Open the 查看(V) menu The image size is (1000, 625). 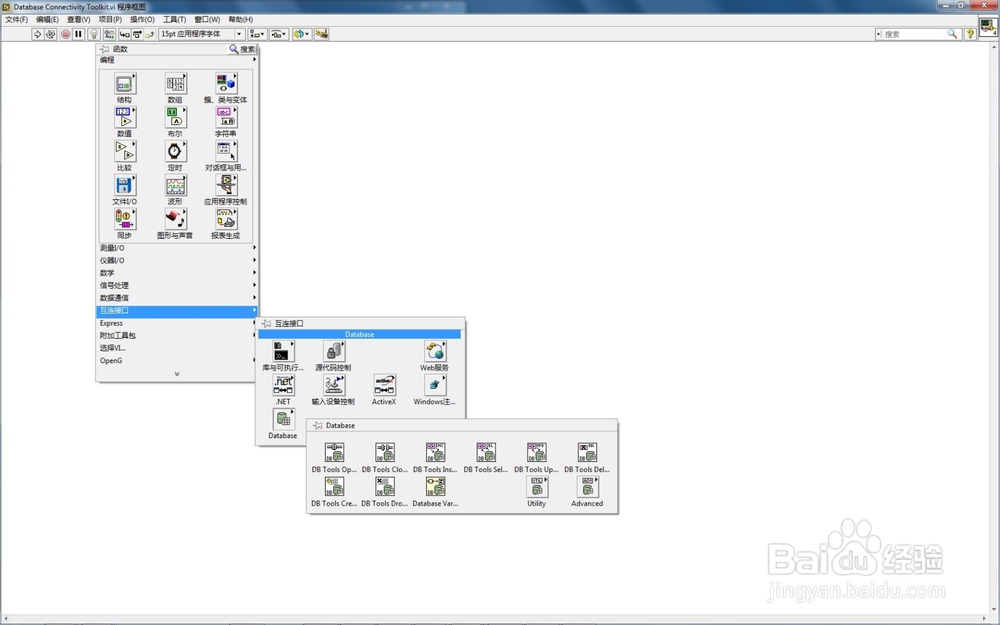(x=78, y=19)
